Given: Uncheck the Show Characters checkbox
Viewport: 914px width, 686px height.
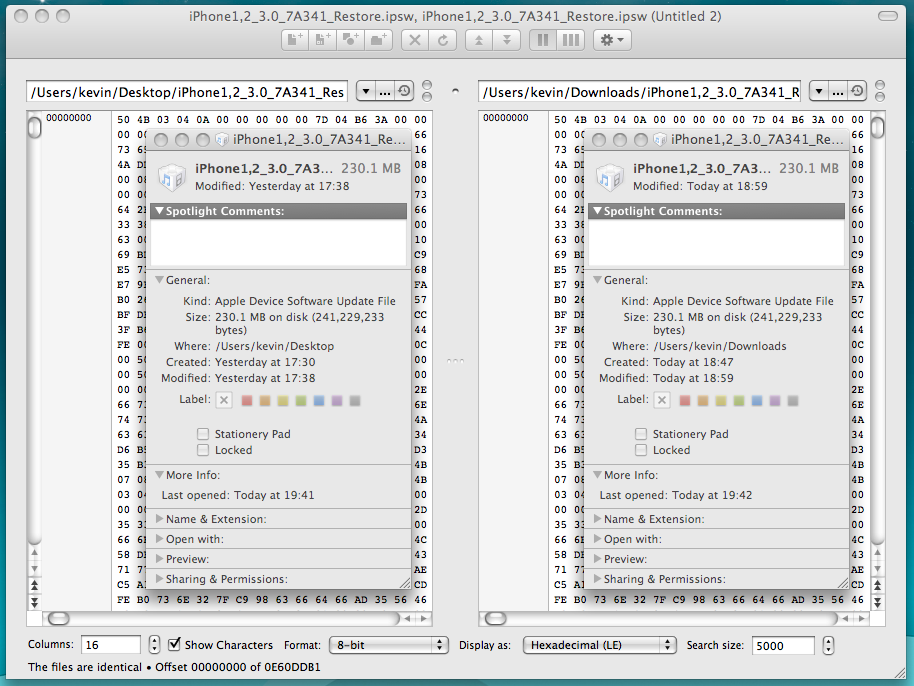Looking at the screenshot, I should tap(174, 644).
